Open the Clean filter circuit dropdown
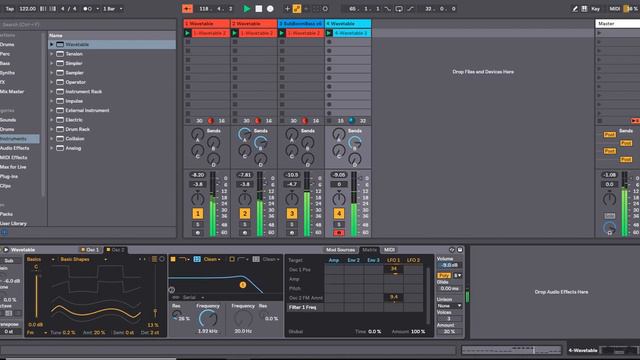 click(x=212, y=259)
